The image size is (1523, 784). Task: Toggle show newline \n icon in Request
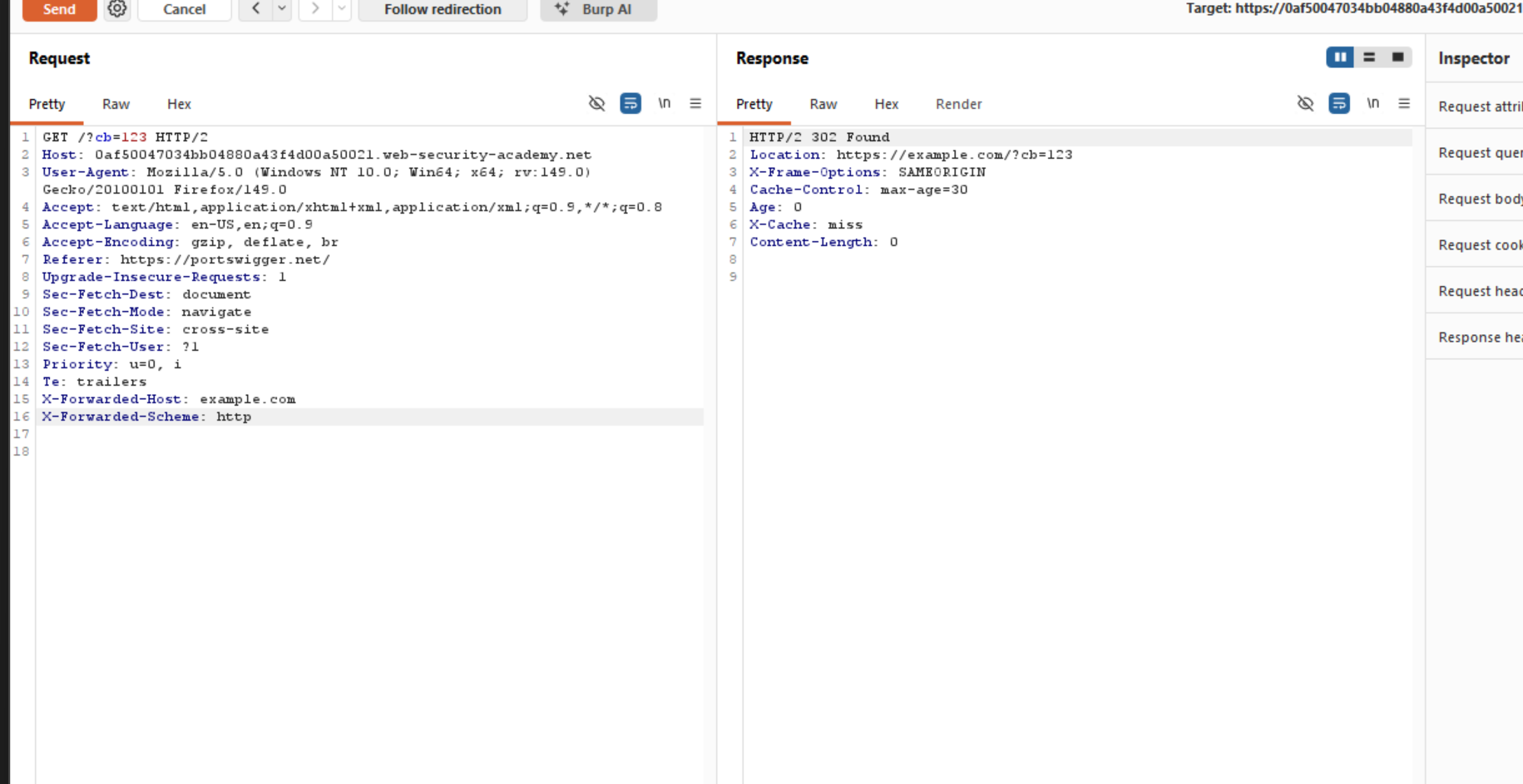(x=664, y=103)
